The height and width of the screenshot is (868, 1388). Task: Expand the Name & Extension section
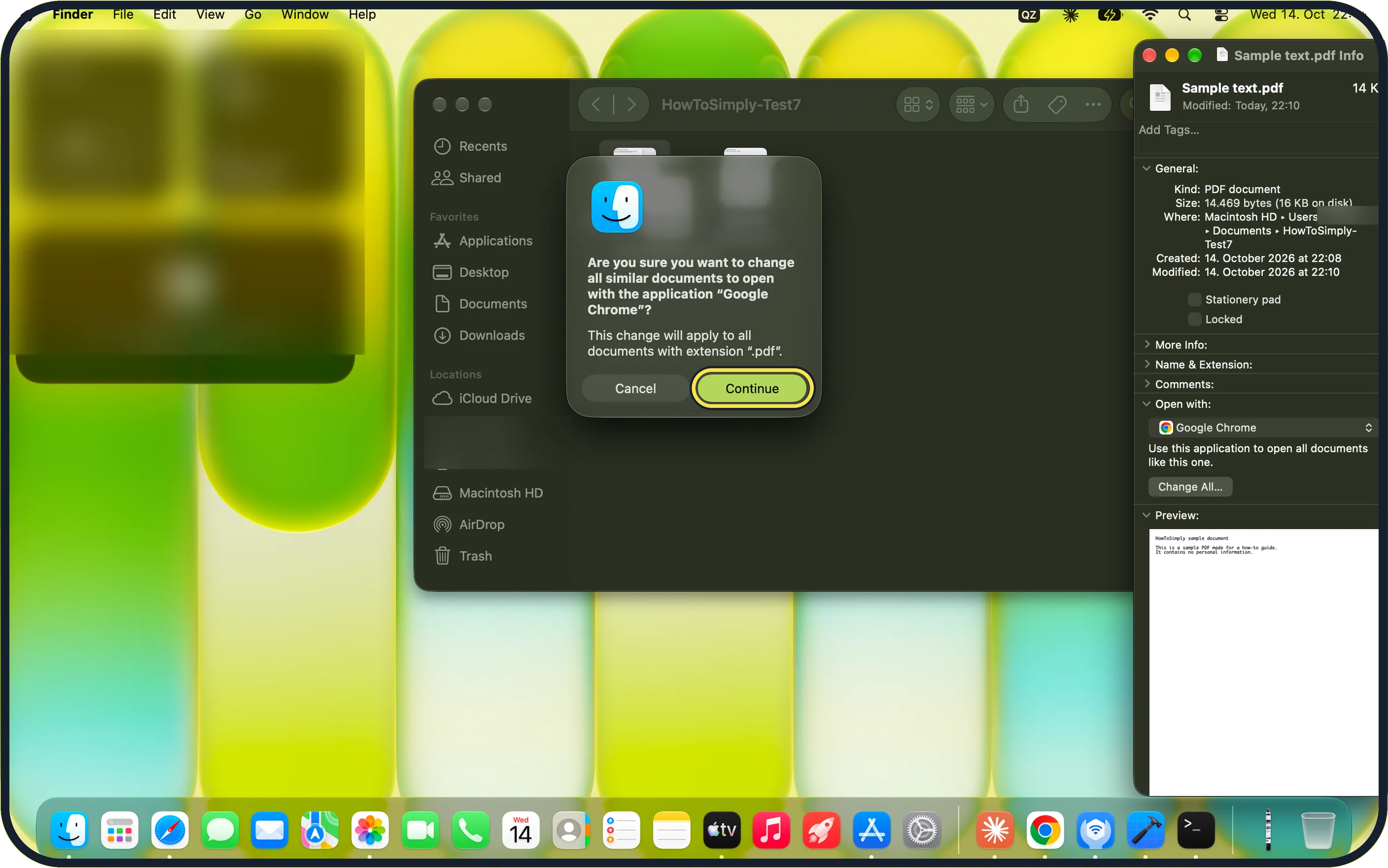coord(1147,365)
